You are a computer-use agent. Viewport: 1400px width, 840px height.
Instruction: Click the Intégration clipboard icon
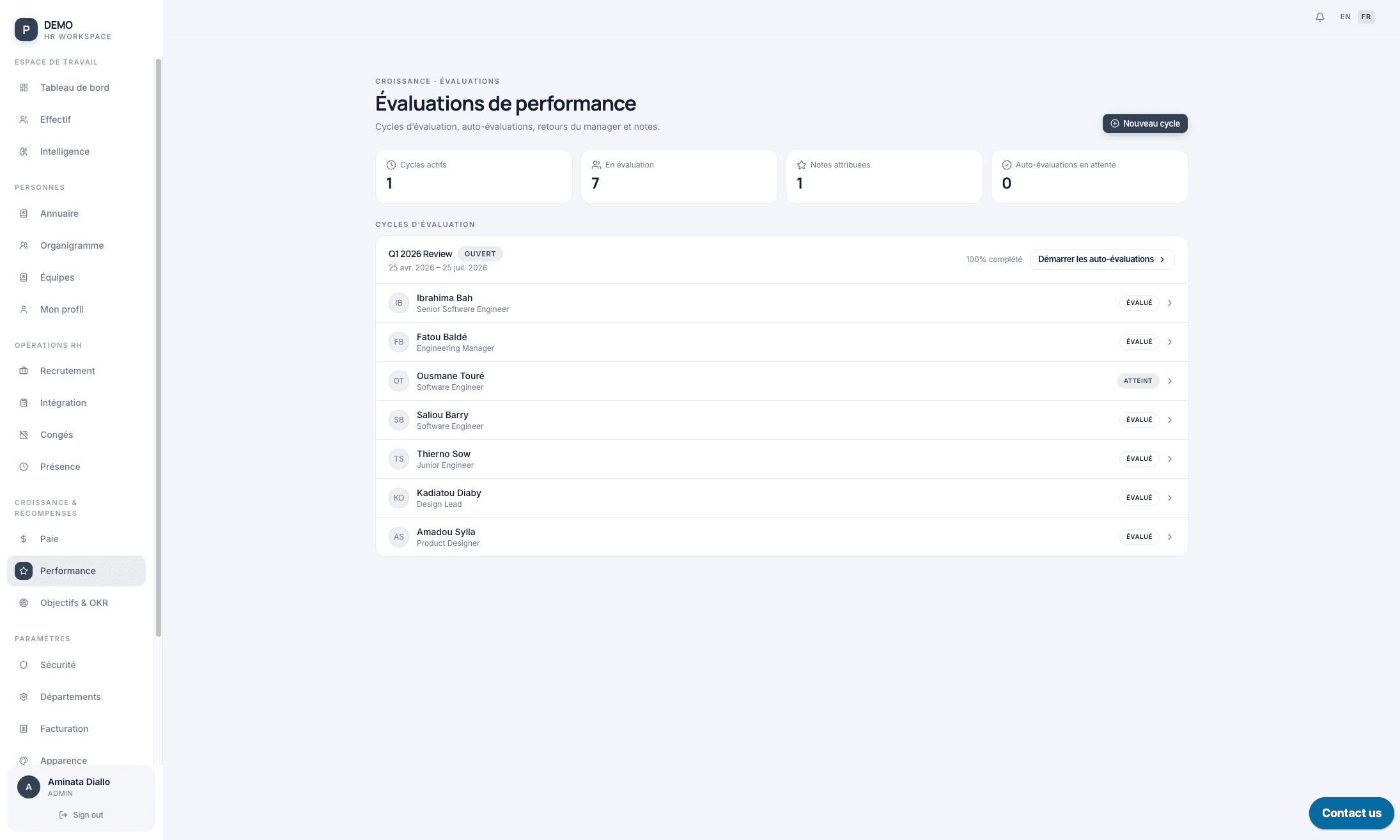click(x=24, y=403)
